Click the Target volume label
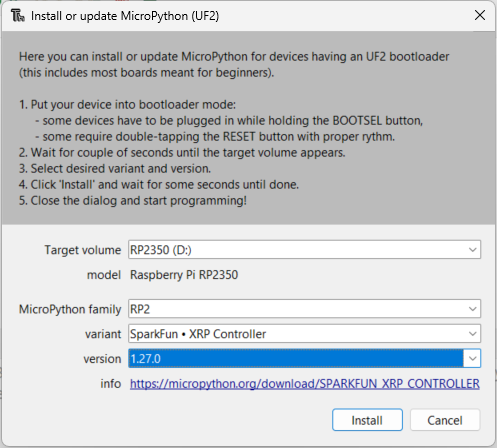The width and height of the screenshot is (497, 448). tap(83, 250)
